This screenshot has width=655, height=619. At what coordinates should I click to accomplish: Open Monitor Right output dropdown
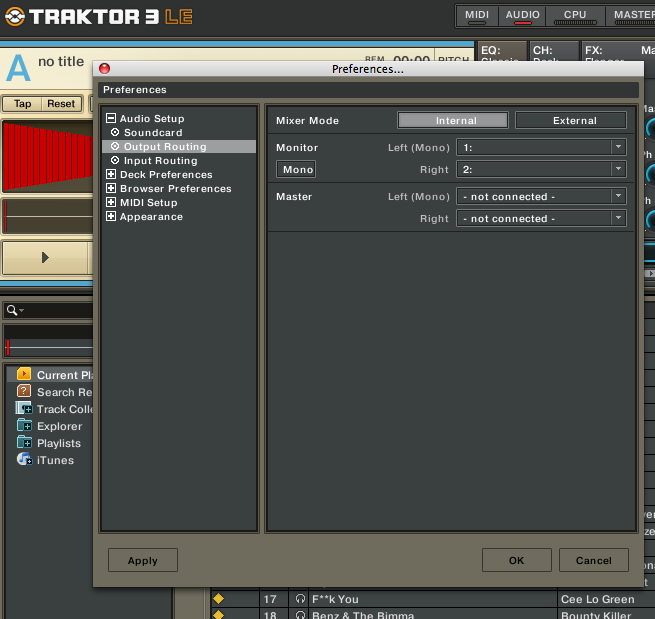pos(541,169)
